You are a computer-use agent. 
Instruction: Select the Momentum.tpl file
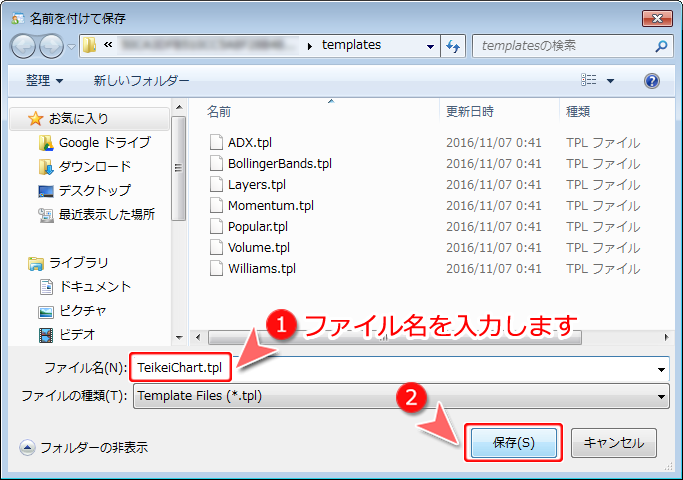point(270,205)
